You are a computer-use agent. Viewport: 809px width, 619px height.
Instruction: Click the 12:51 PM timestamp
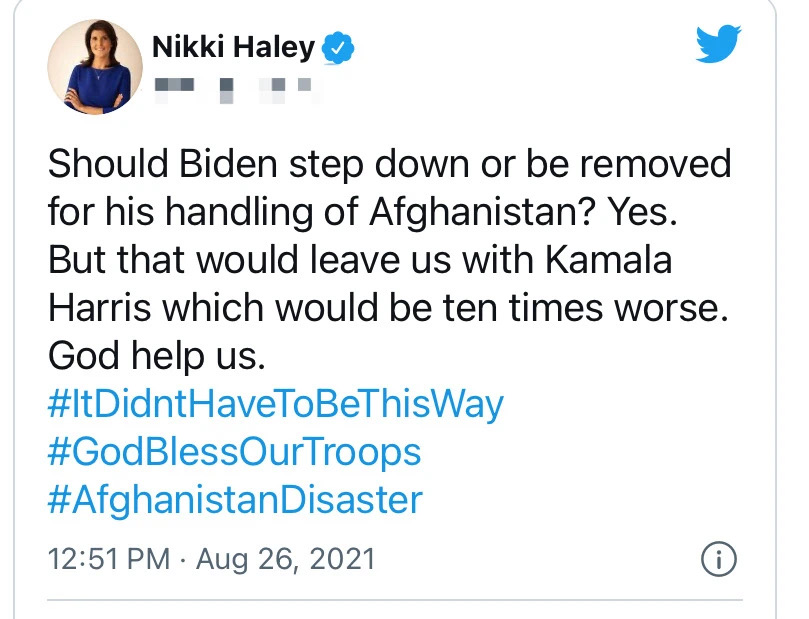tap(109, 559)
